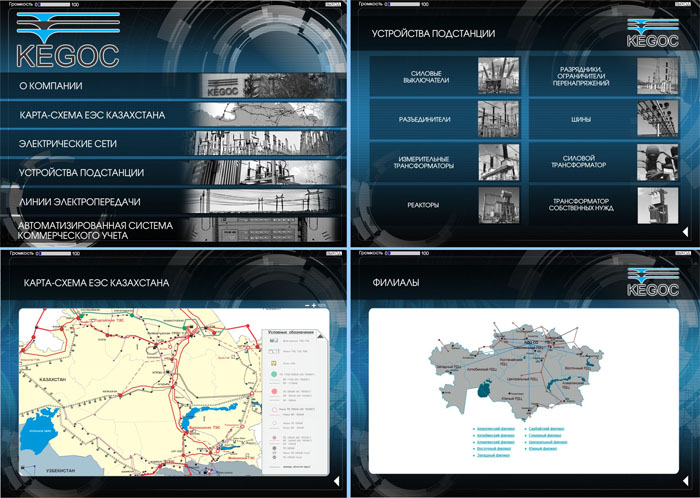Viewport: 700px width, 498px height.
Task: Click the ФИЛИАЛЫ screen heading
Action: (396, 282)
